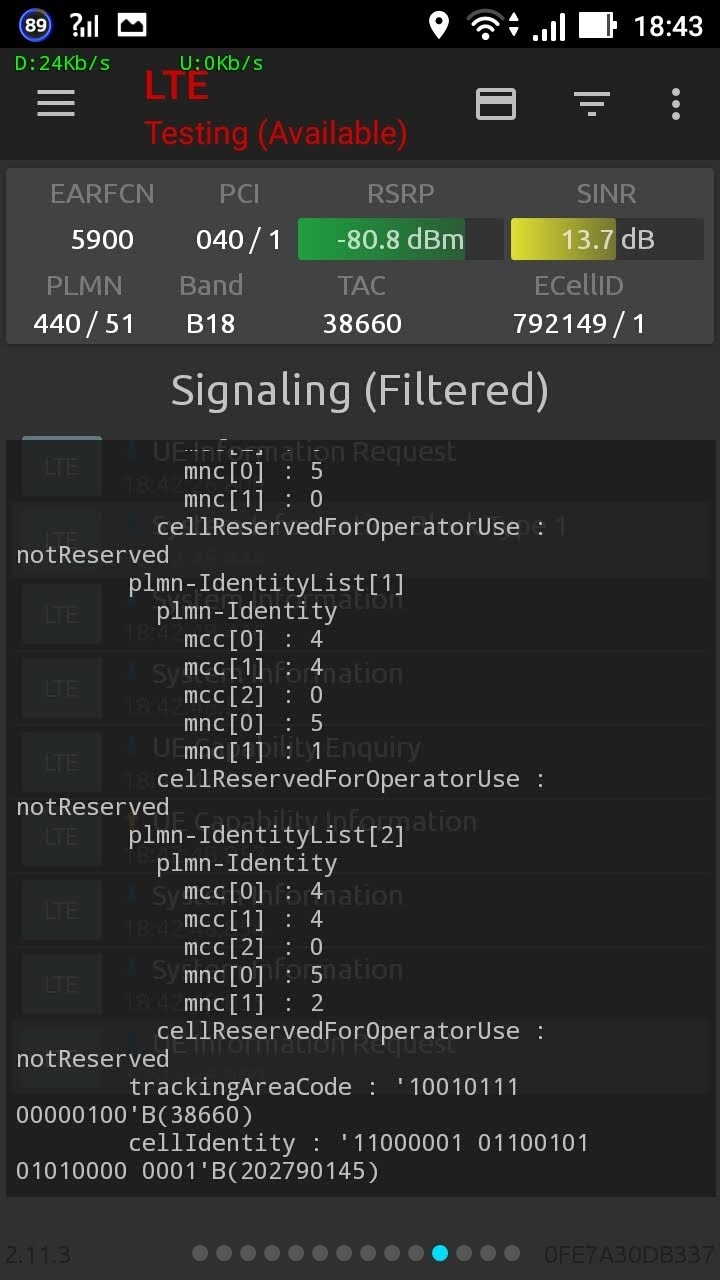The image size is (720, 1280).
Task: Tap the gallery notification icon
Action: point(132,25)
